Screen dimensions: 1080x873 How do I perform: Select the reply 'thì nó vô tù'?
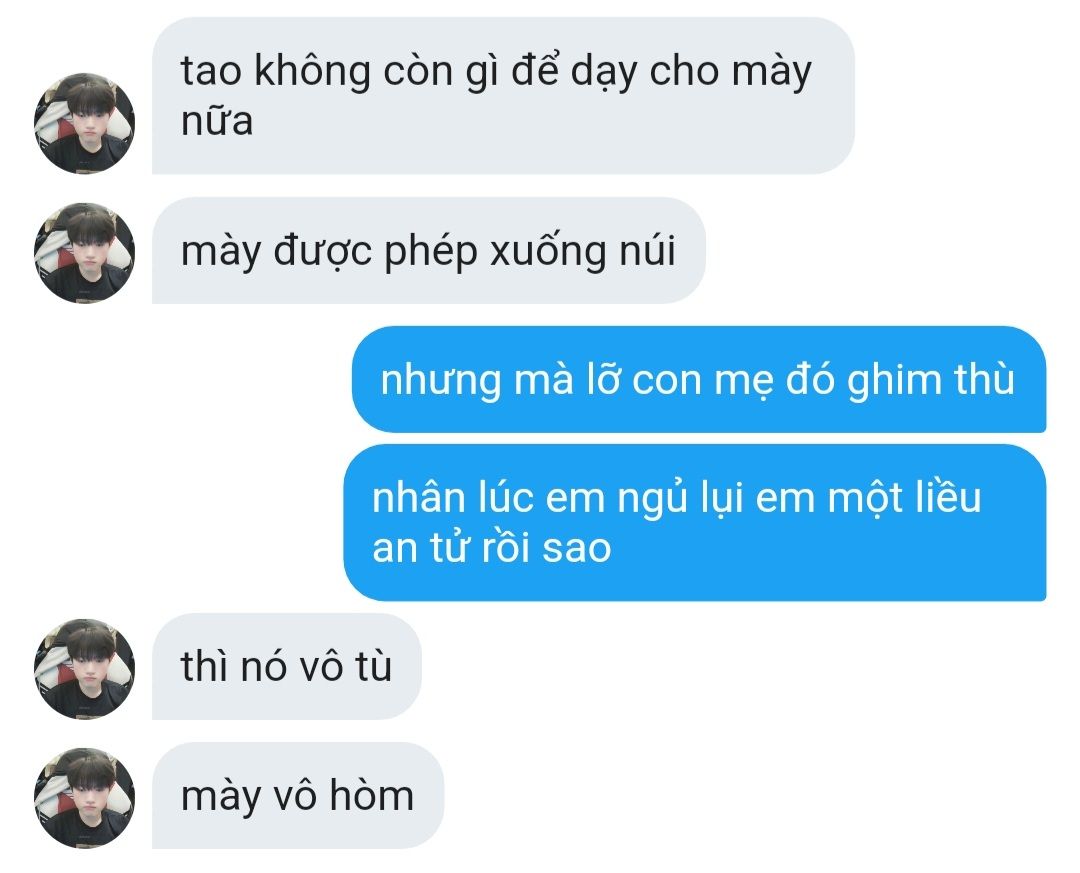(287, 666)
